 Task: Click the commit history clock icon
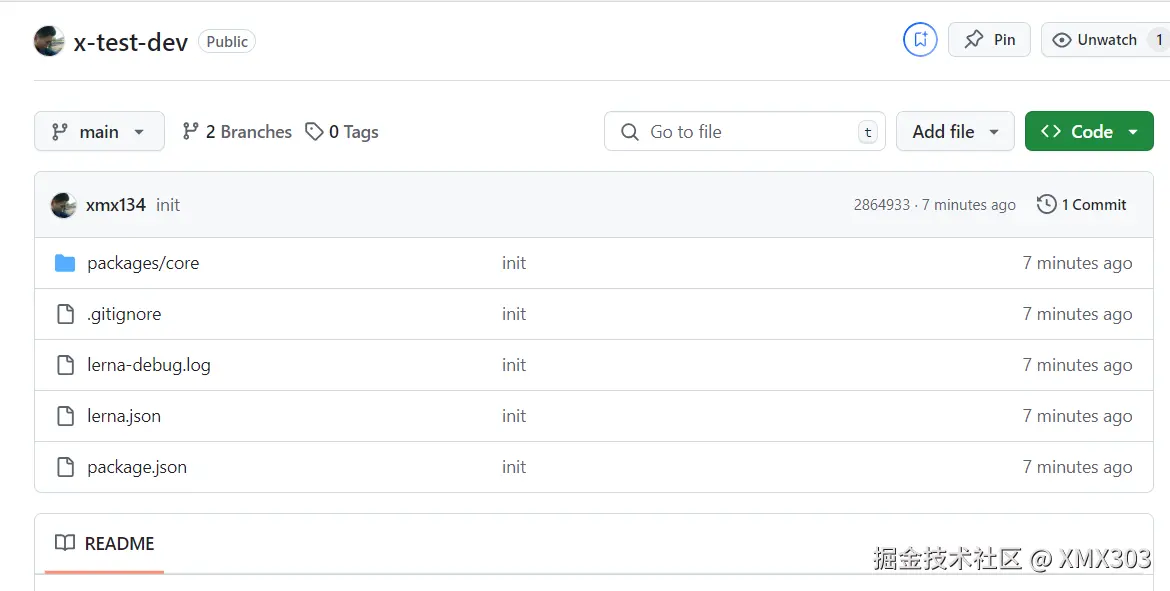(x=1046, y=205)
